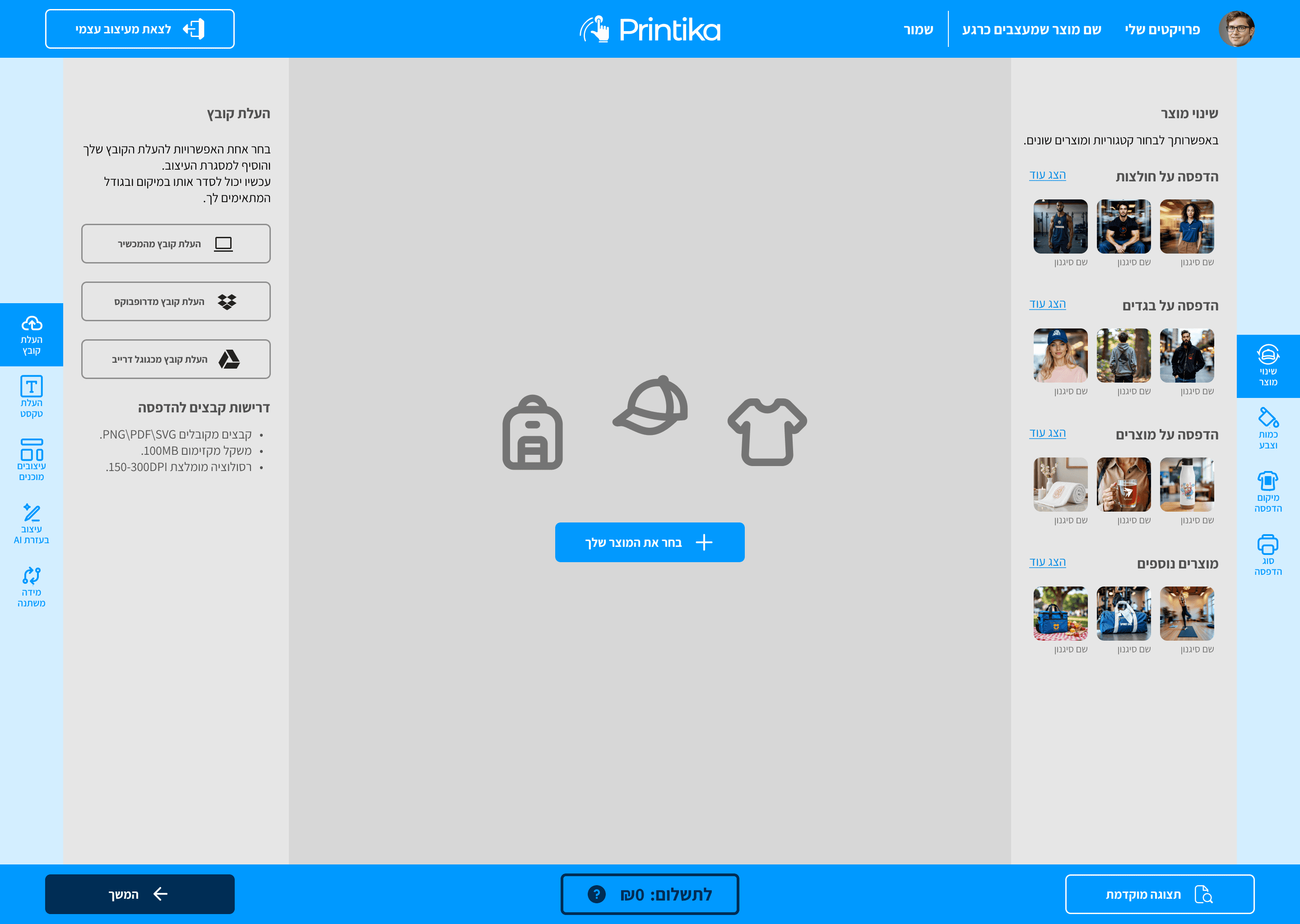Open the print type (סוג הדפסה) panel

coord(1267,555)
